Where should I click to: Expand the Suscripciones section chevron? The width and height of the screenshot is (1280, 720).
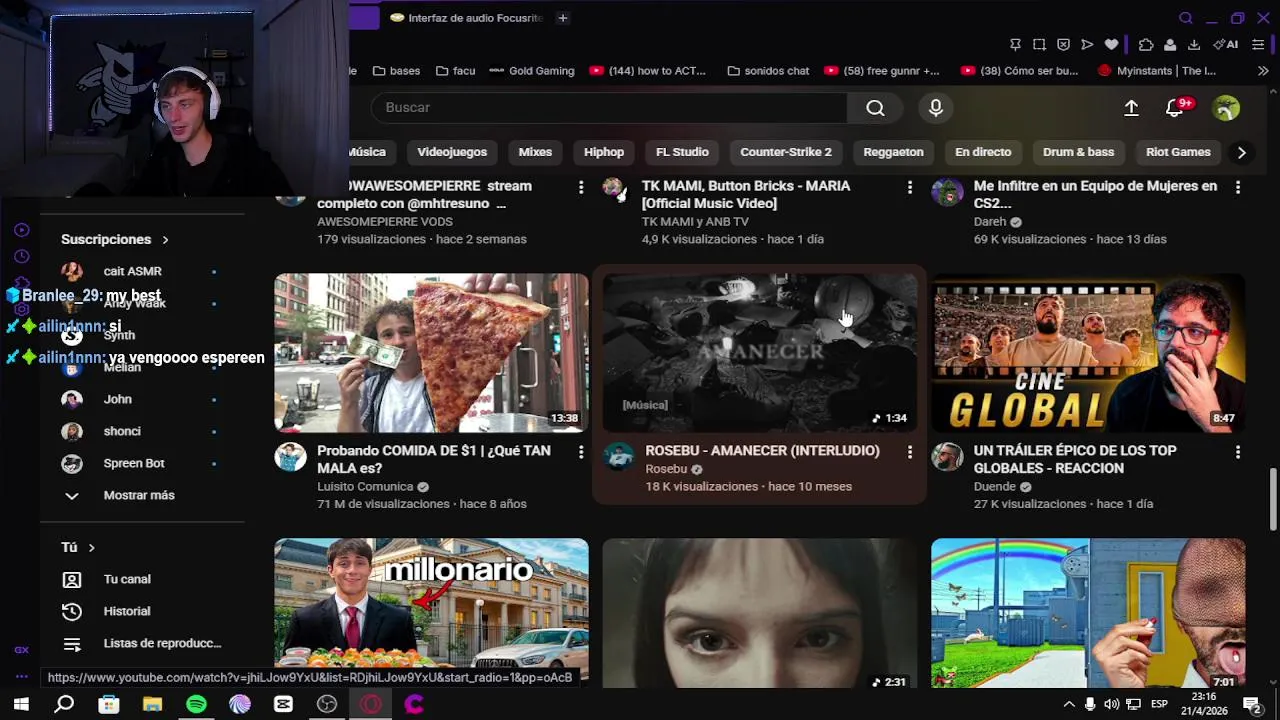click(x=165, y=240)
